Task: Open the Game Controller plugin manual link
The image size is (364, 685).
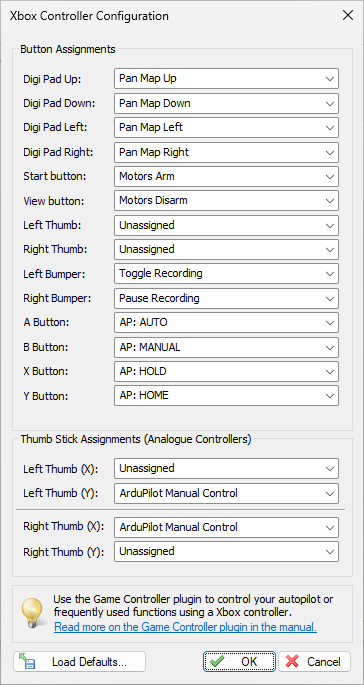Action: 185,627
